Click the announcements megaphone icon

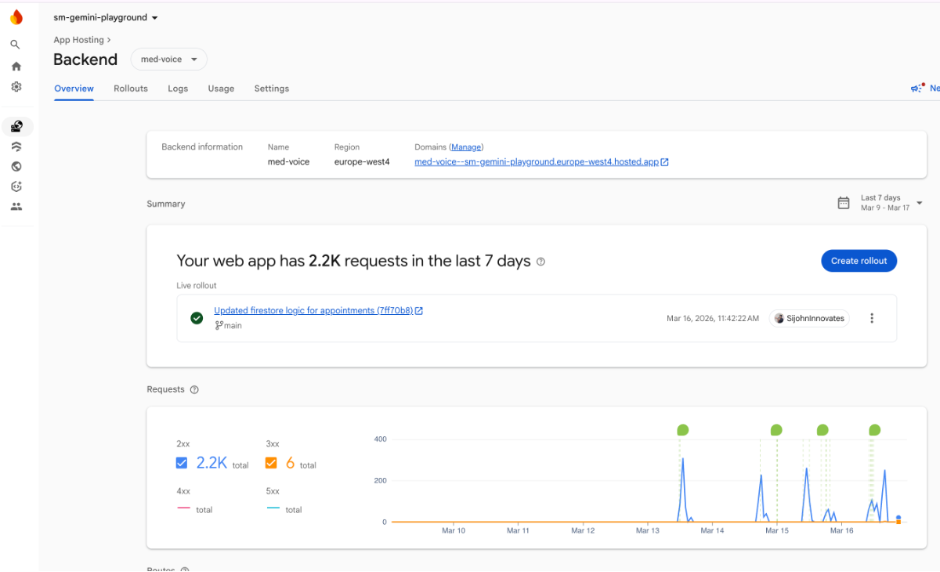point(917,88)
